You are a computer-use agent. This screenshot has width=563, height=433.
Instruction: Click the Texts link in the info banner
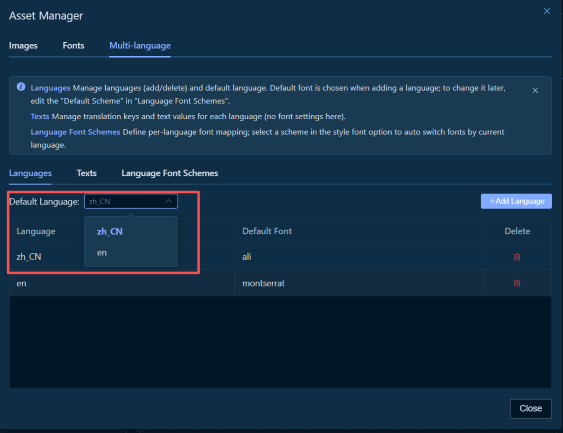pyautogui.click(x=40, y=116)
